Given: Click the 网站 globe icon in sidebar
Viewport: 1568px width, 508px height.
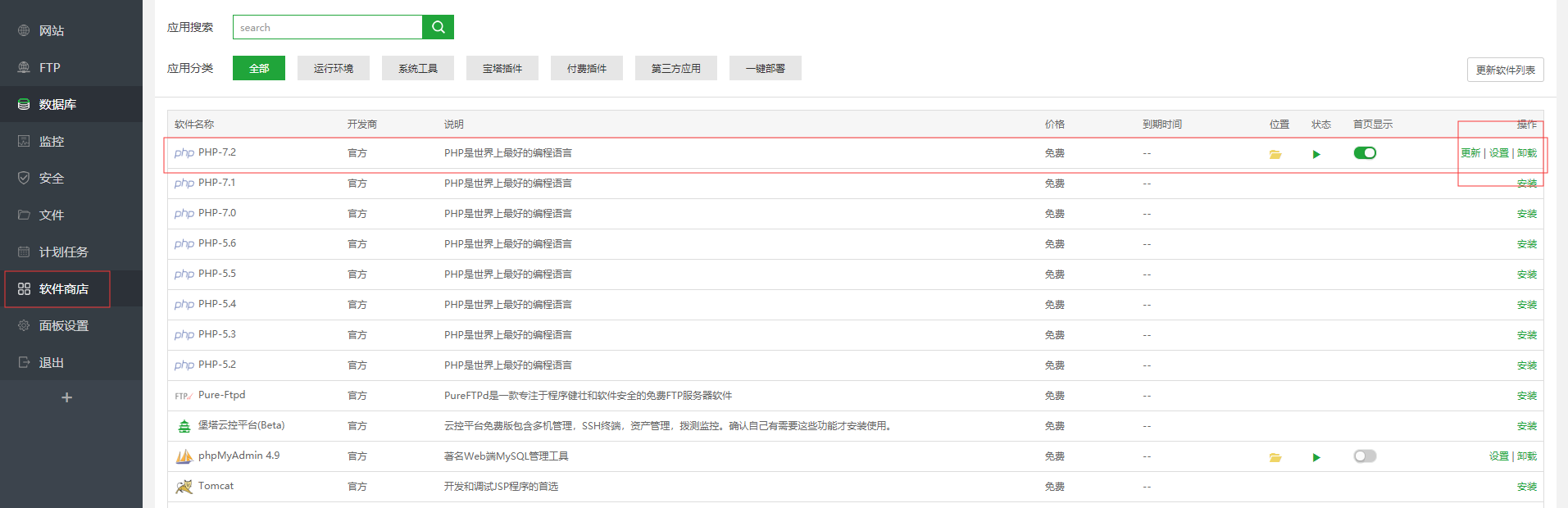Looking at the screenshot, I should click(x=24, y=30).
